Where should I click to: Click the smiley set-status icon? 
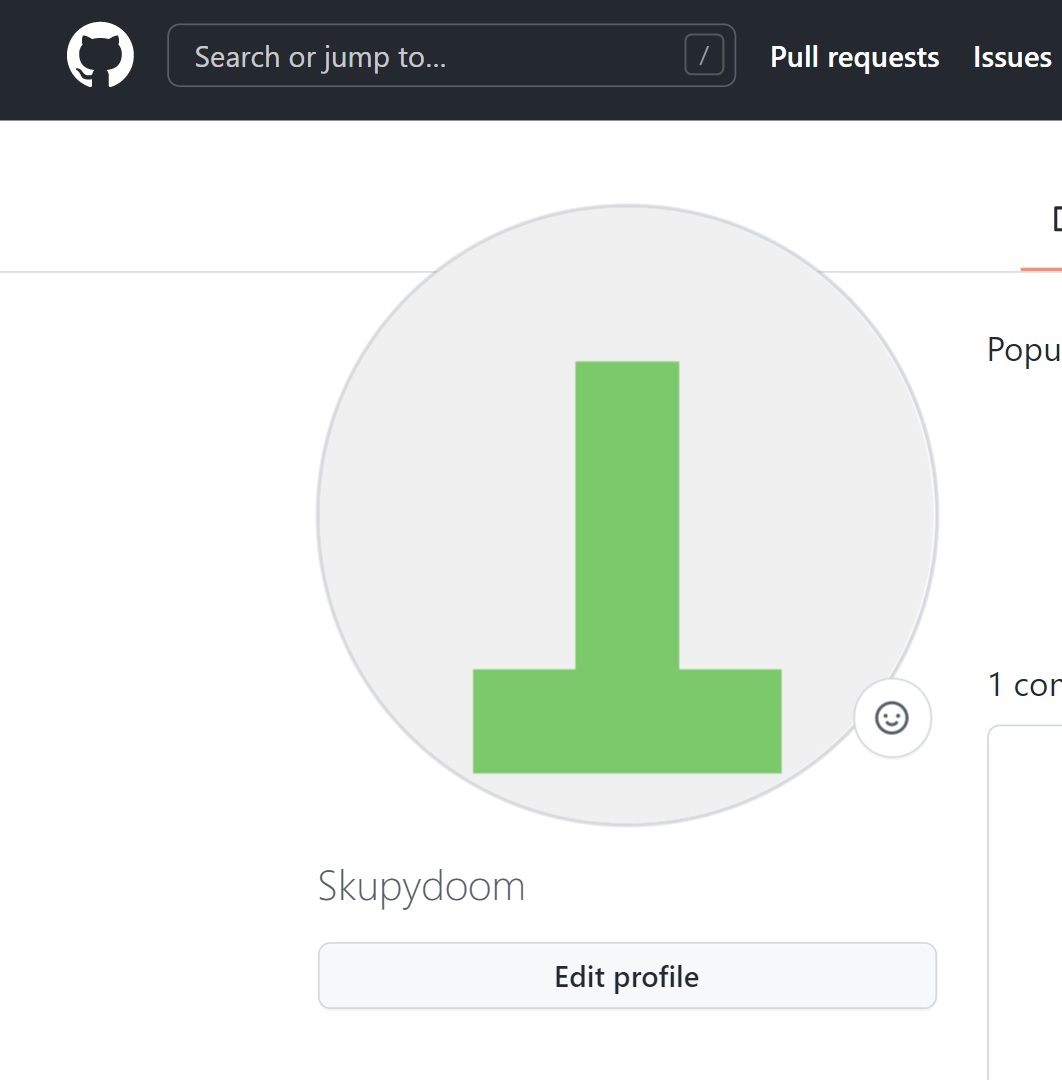pos(892,717)
